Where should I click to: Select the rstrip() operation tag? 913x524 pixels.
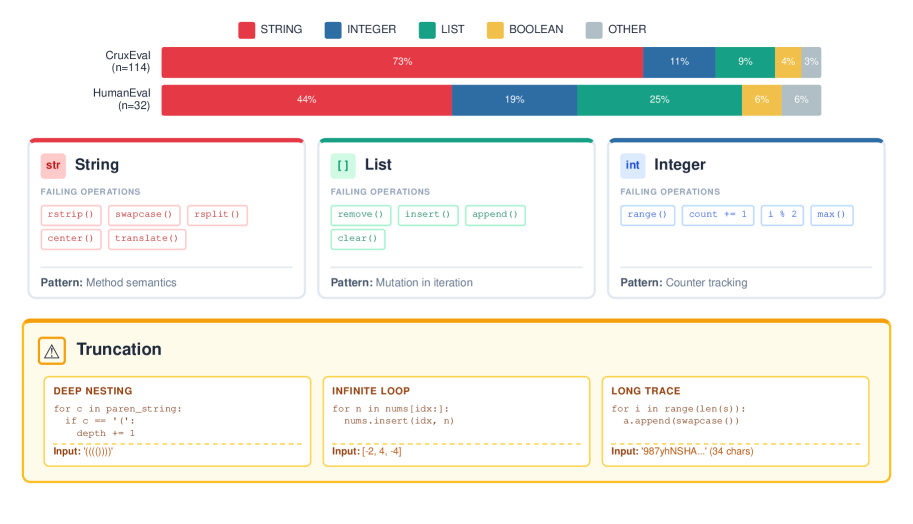click(71, 215)
